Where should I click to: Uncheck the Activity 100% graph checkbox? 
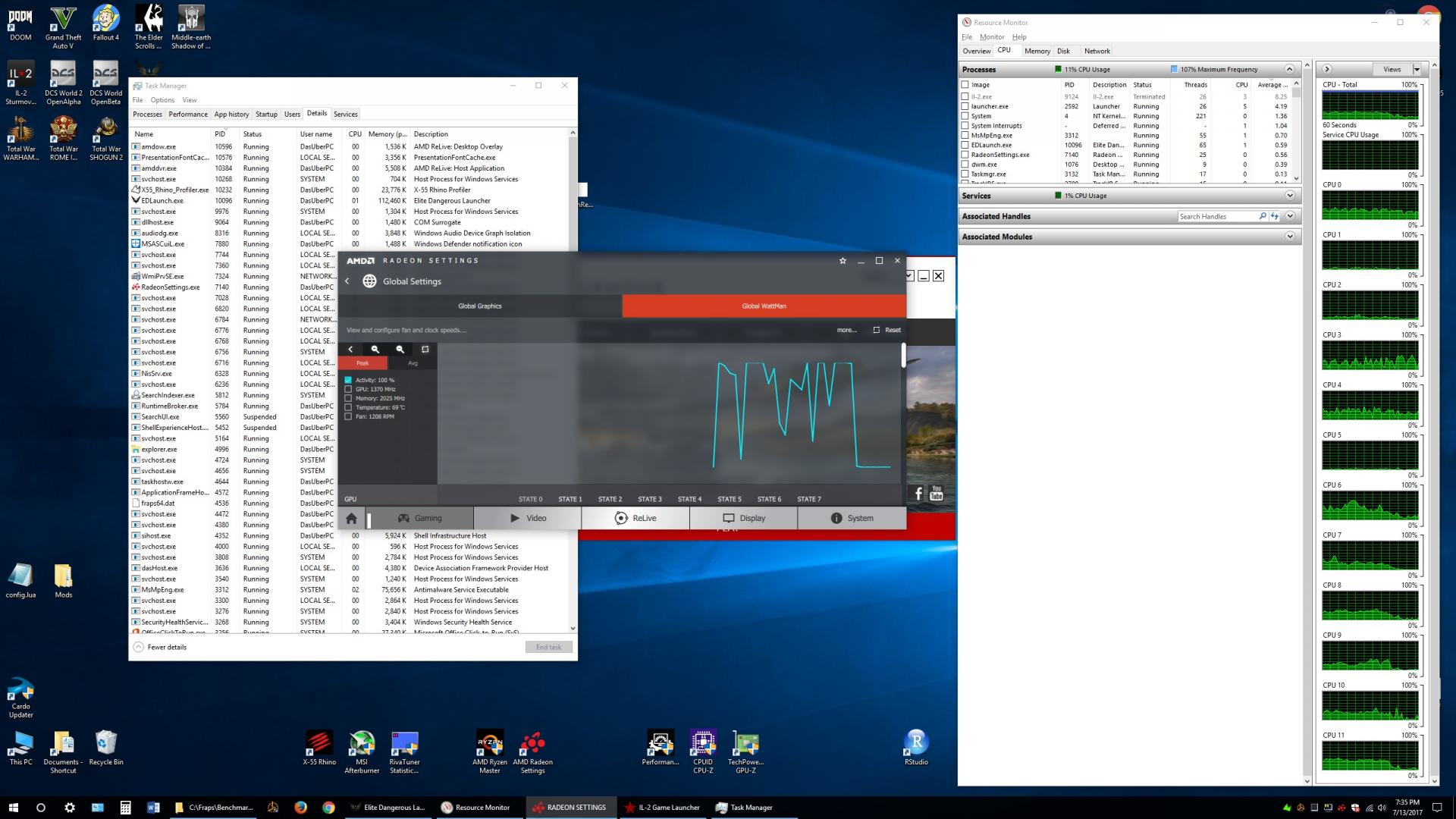click(348, 380)
